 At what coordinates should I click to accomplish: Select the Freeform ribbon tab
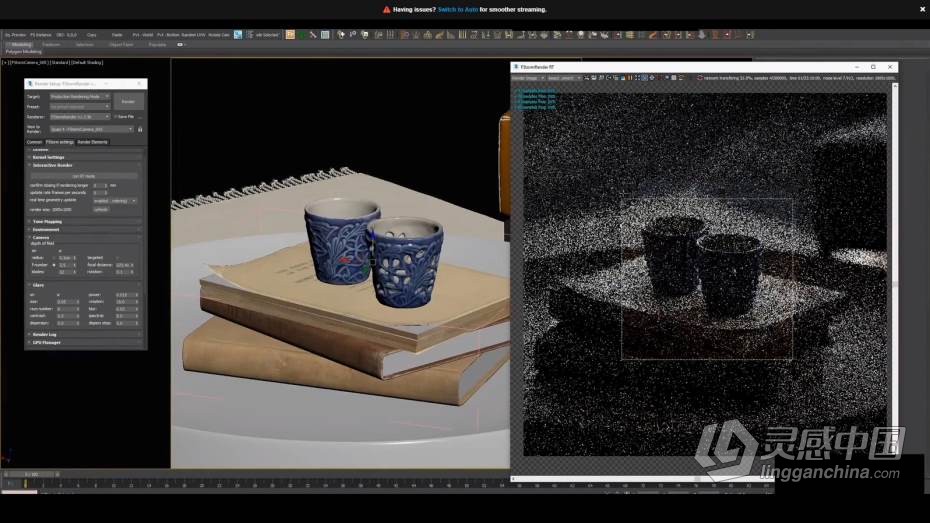click(51, 44)
